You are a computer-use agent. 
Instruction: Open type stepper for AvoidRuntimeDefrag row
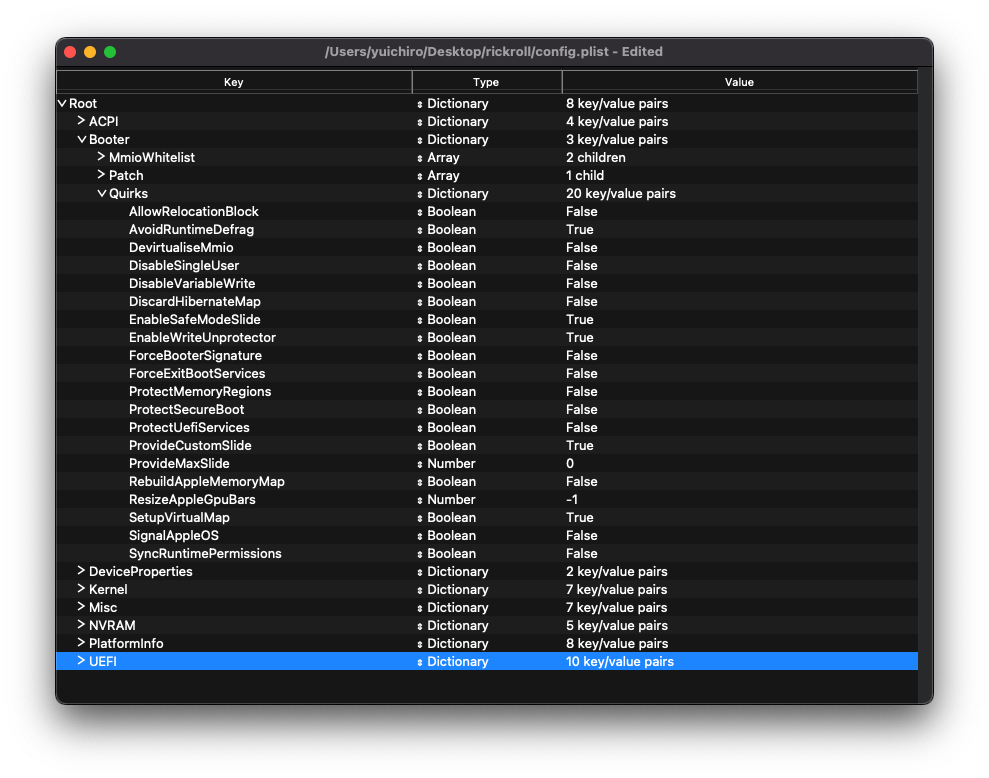(420, 230)
